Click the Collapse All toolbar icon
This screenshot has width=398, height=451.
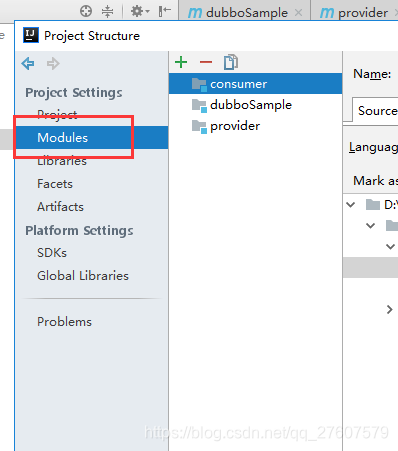click(107, 11)
